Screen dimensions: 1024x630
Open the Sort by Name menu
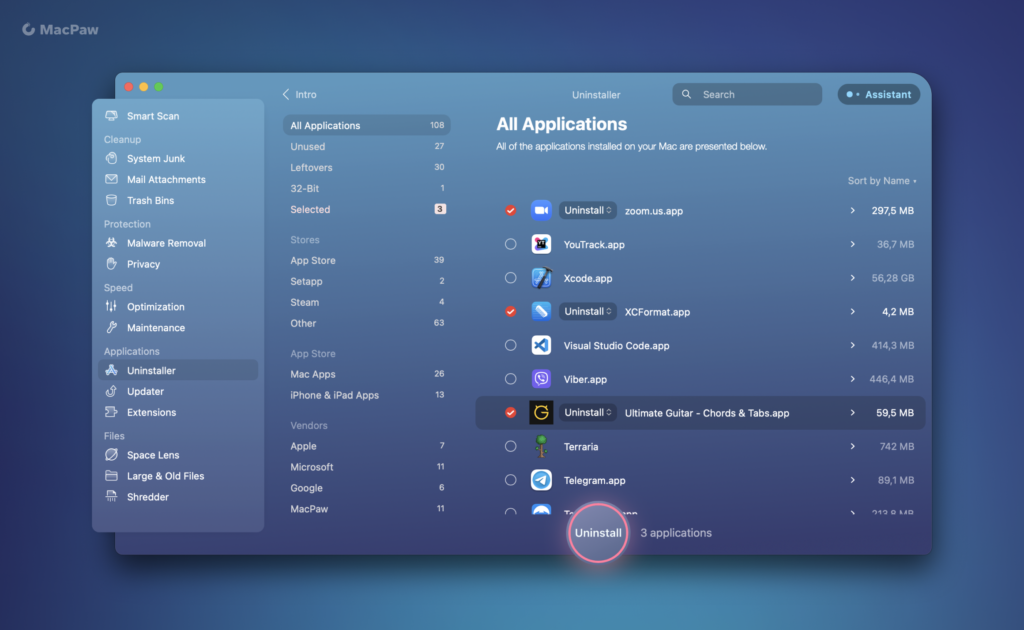pos(882,181)
